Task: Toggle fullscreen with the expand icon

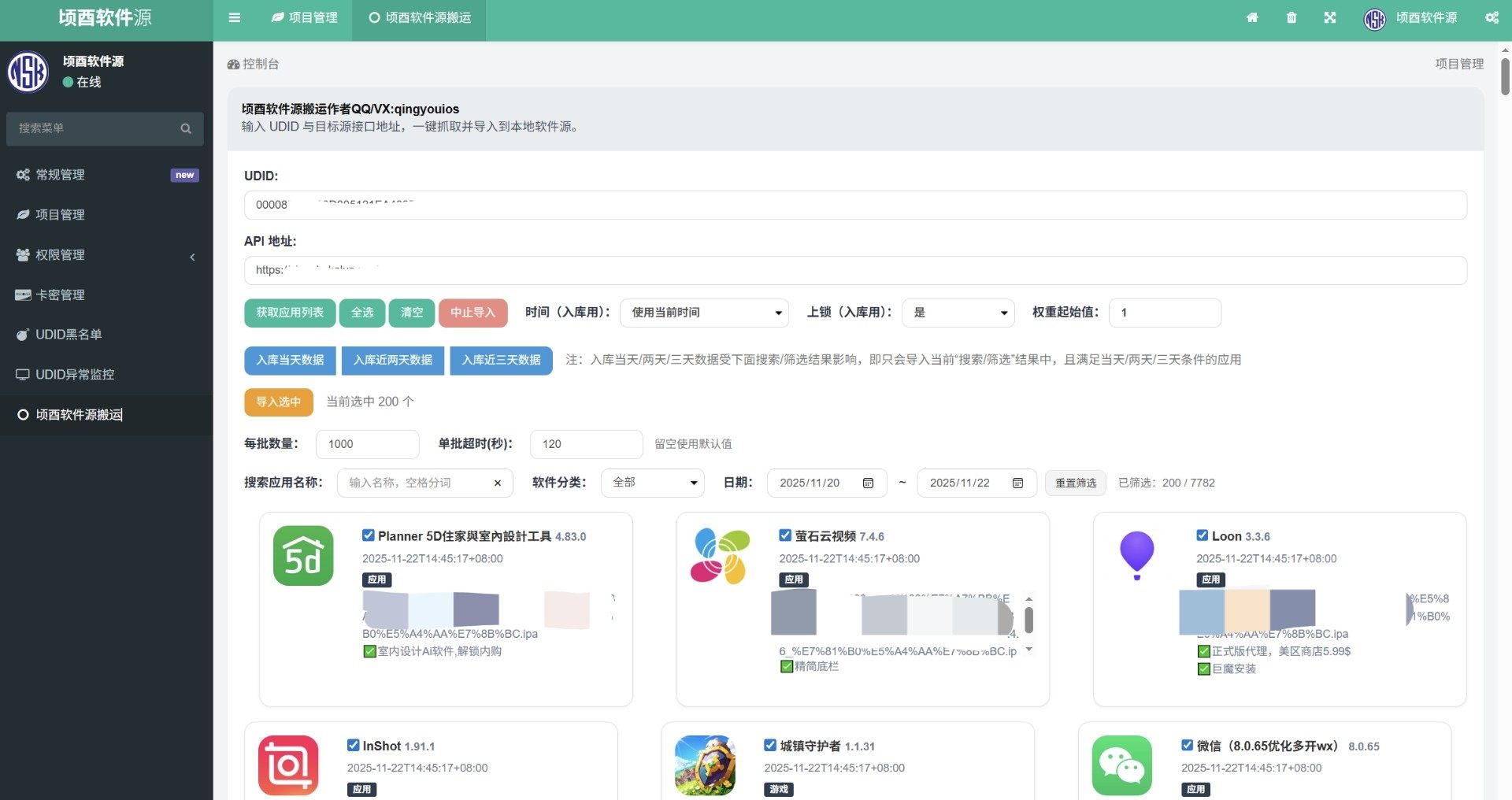Action: pyautogui.click(x=1330, y=17)
